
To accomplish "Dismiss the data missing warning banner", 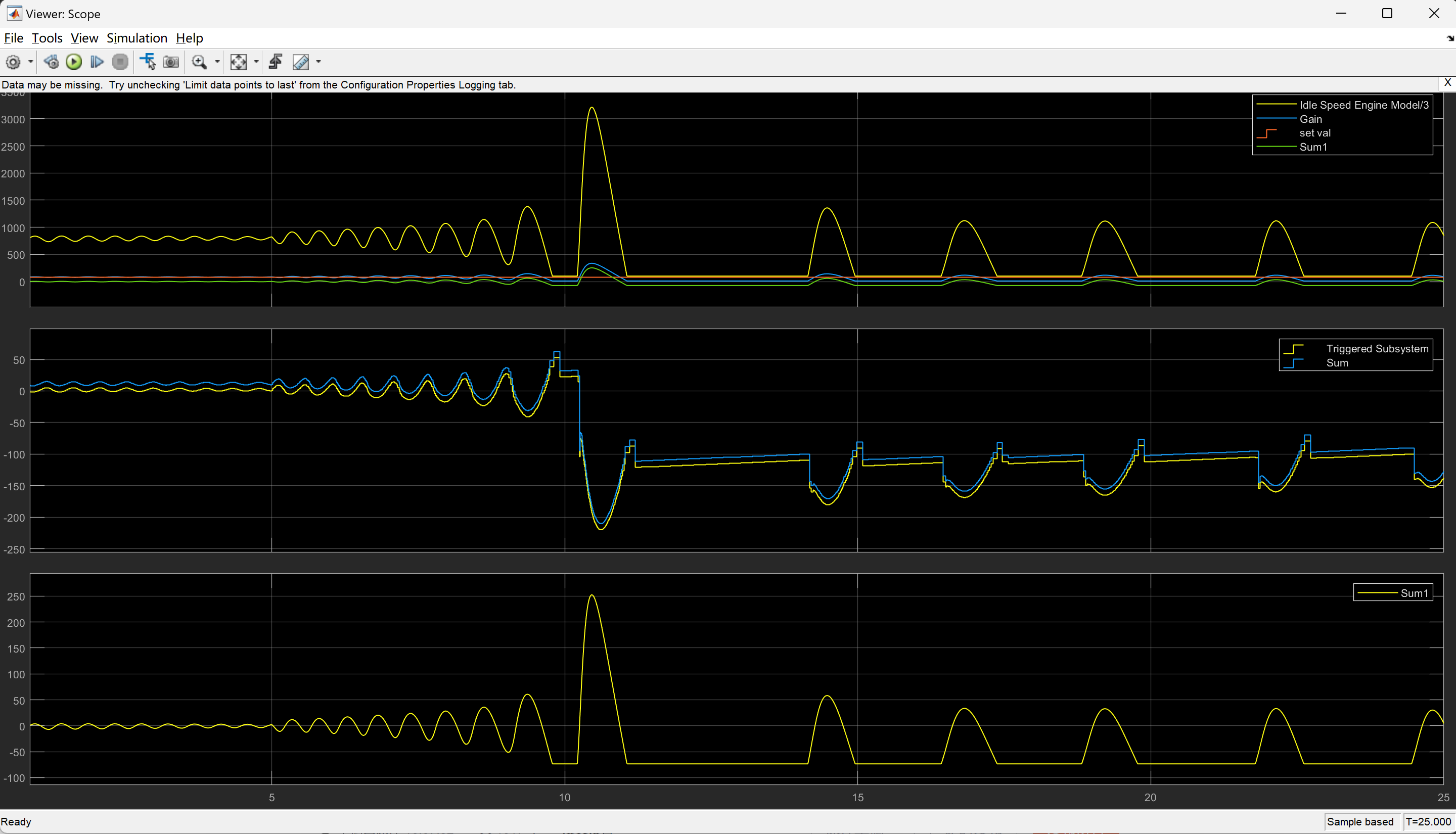I will [x=1447, y=82].
